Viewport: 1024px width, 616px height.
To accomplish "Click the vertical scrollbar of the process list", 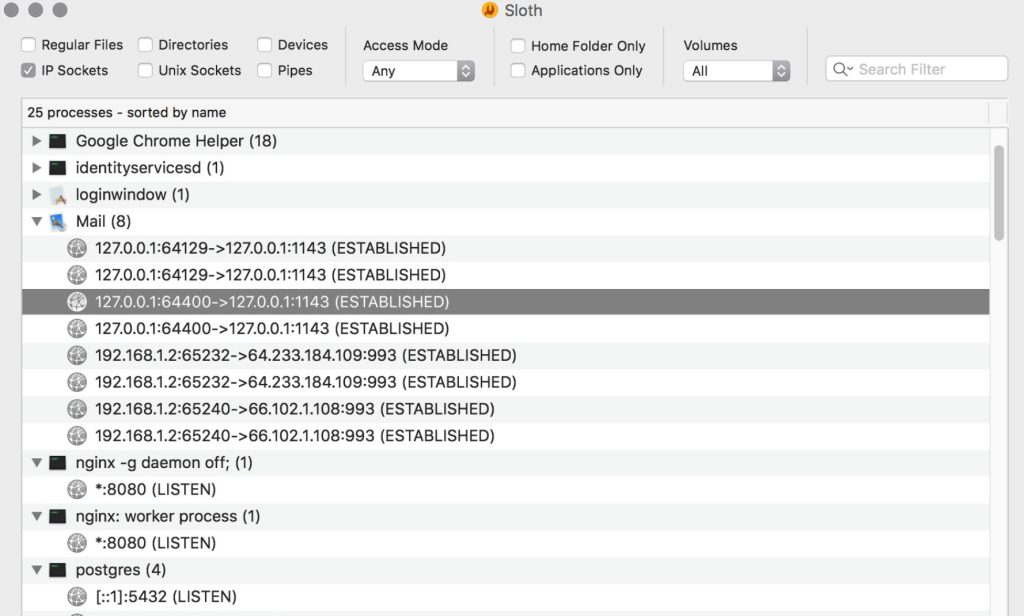I will click(999, 193).
